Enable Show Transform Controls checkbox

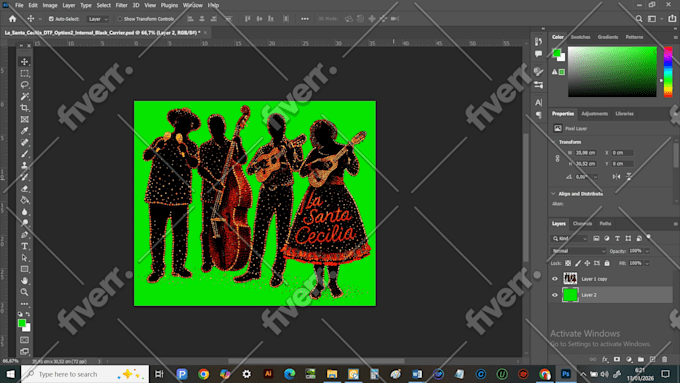point(120,19)
